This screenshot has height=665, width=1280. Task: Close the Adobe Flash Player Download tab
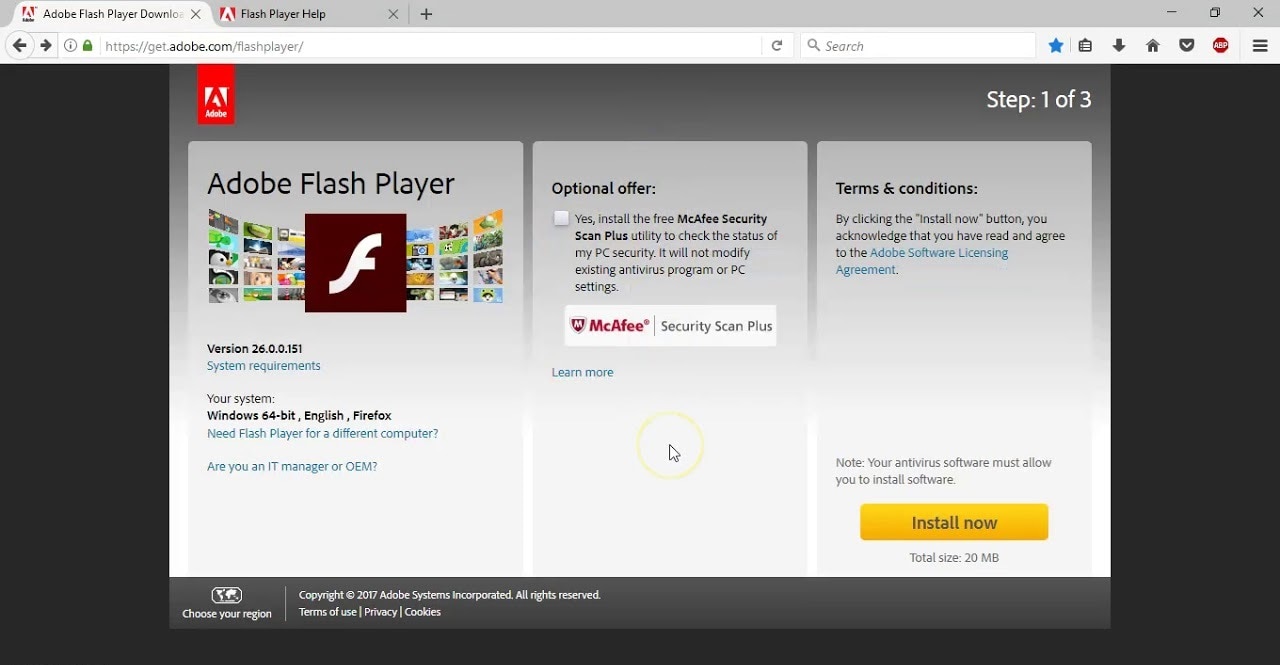coord(195,14)
